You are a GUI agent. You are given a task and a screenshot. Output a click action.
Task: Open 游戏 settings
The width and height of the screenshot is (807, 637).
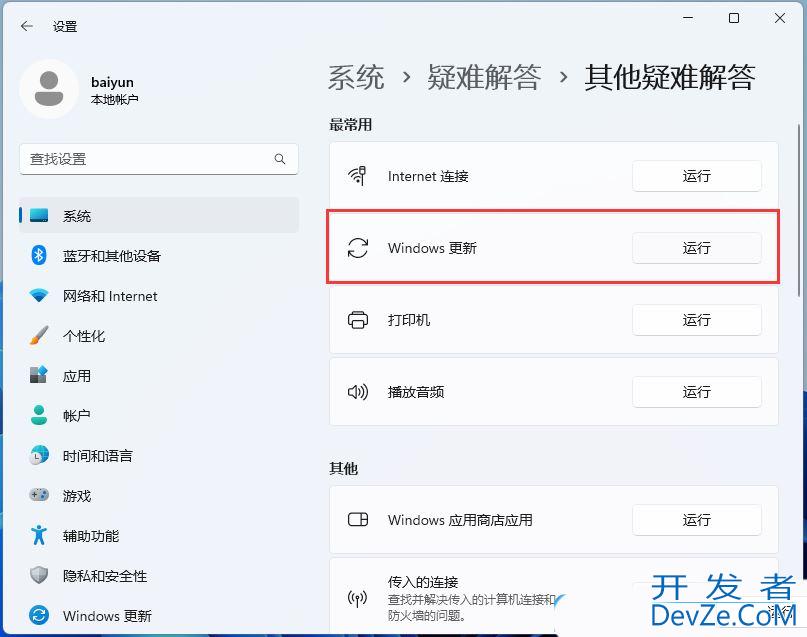[x=159, y=495]
